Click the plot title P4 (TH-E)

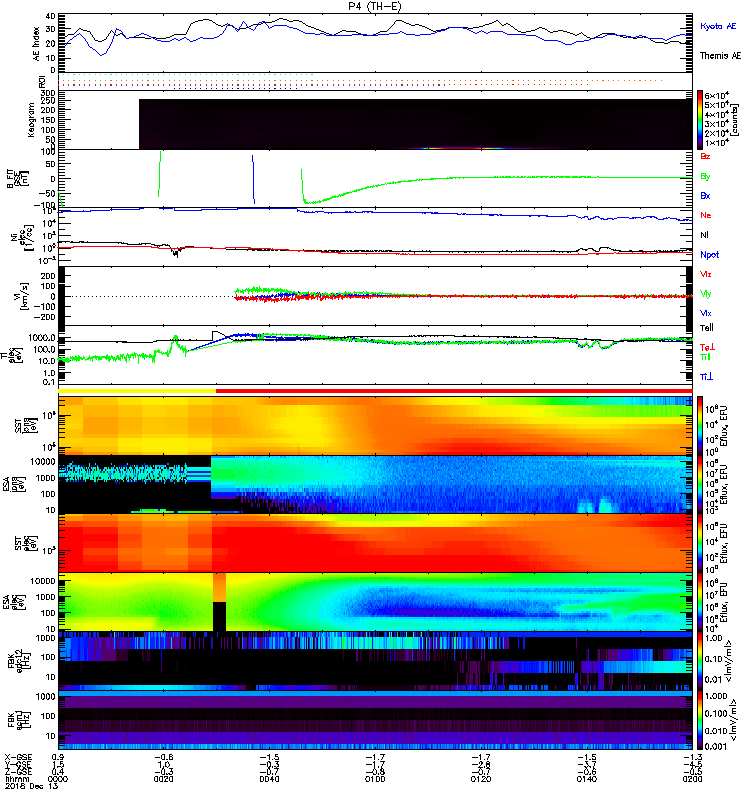[x=374, y=6]
